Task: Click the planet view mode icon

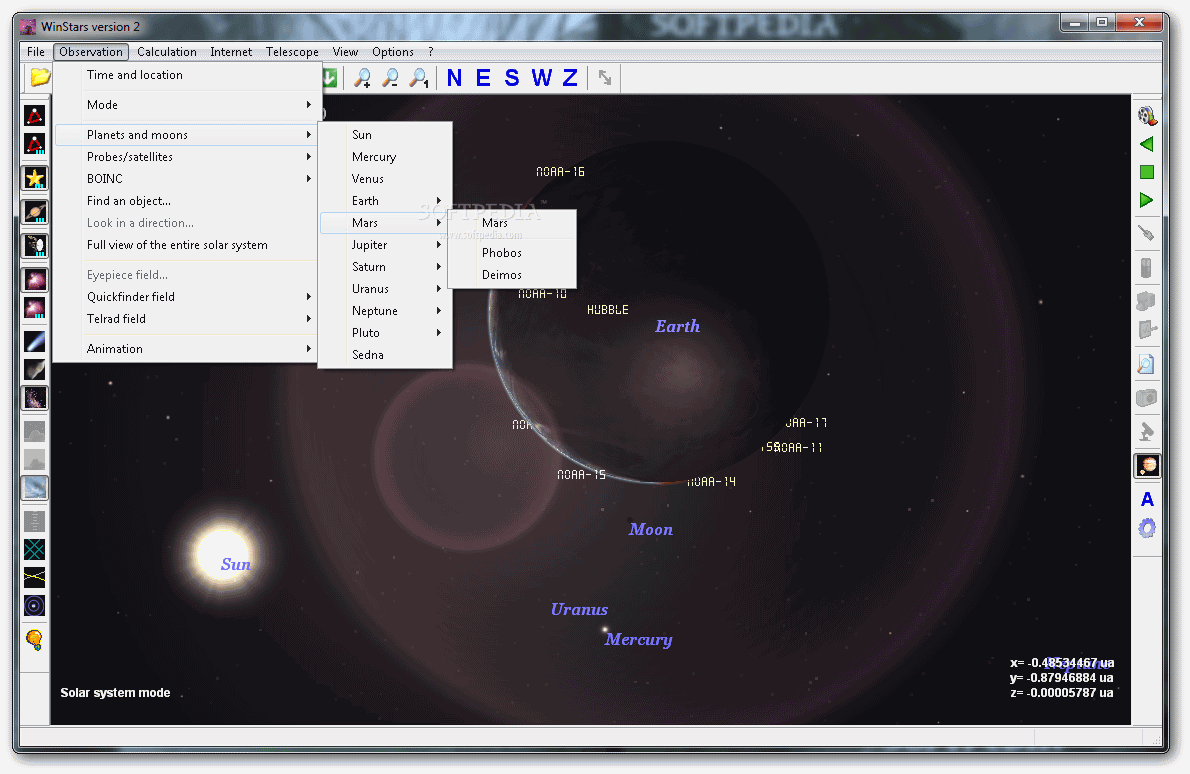Action: [1147, 465]
